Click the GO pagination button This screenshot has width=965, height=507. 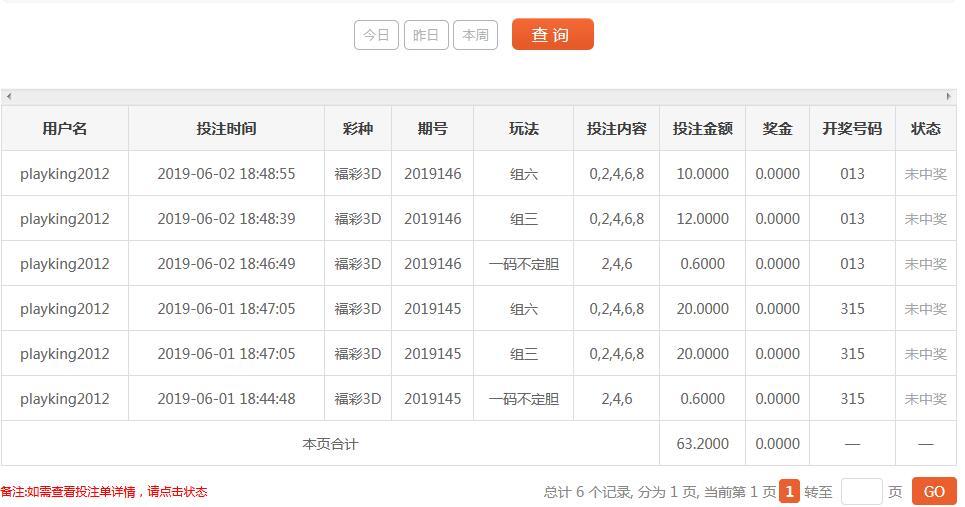pos(934,492)
